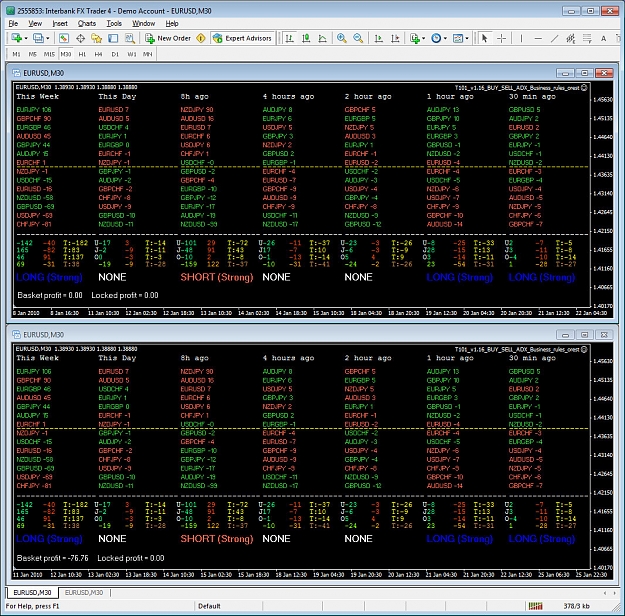Viewport: 625px width, 616px height.
Task: Click the 378/3 kb traffic indicator
Action: click(576, 606)
